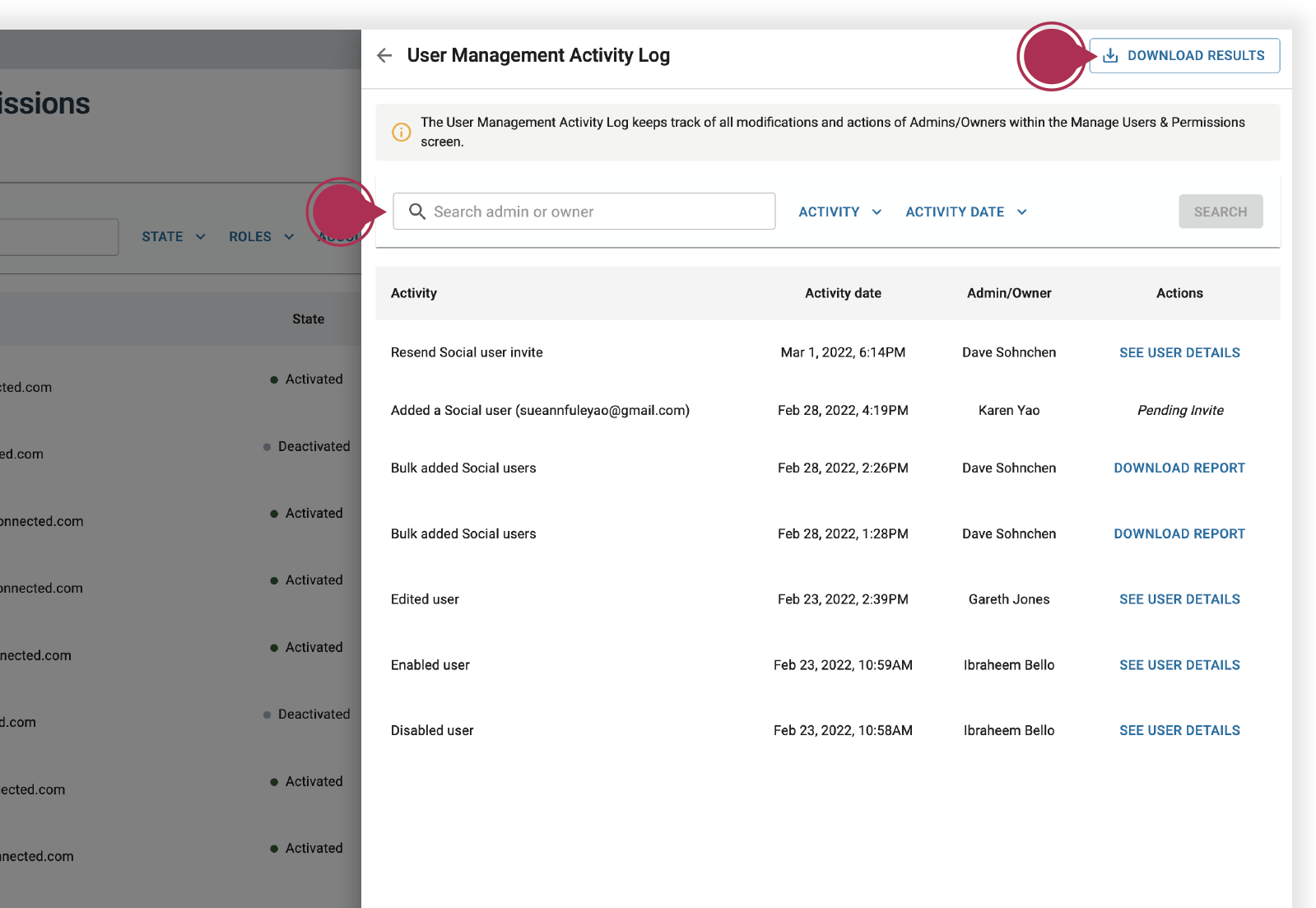The width and height of the screenshot is (1316, 908).
Task: See user details for Resend Social user invite
Action: 1179,352
